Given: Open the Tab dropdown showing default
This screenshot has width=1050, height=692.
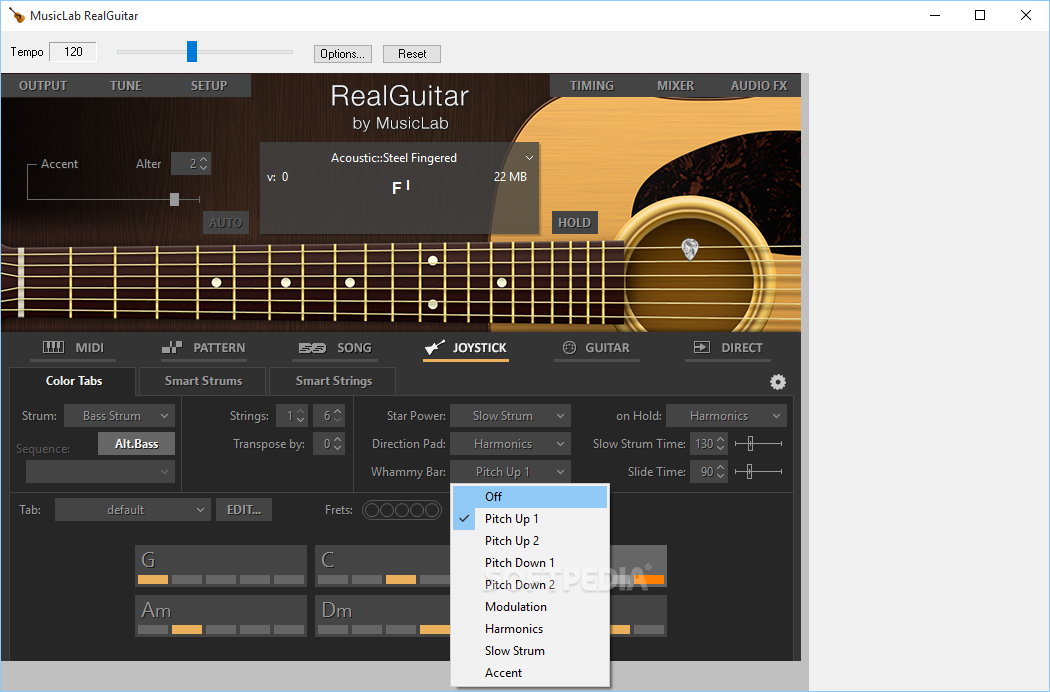Looking at the screenshot, I should [133, 510].
